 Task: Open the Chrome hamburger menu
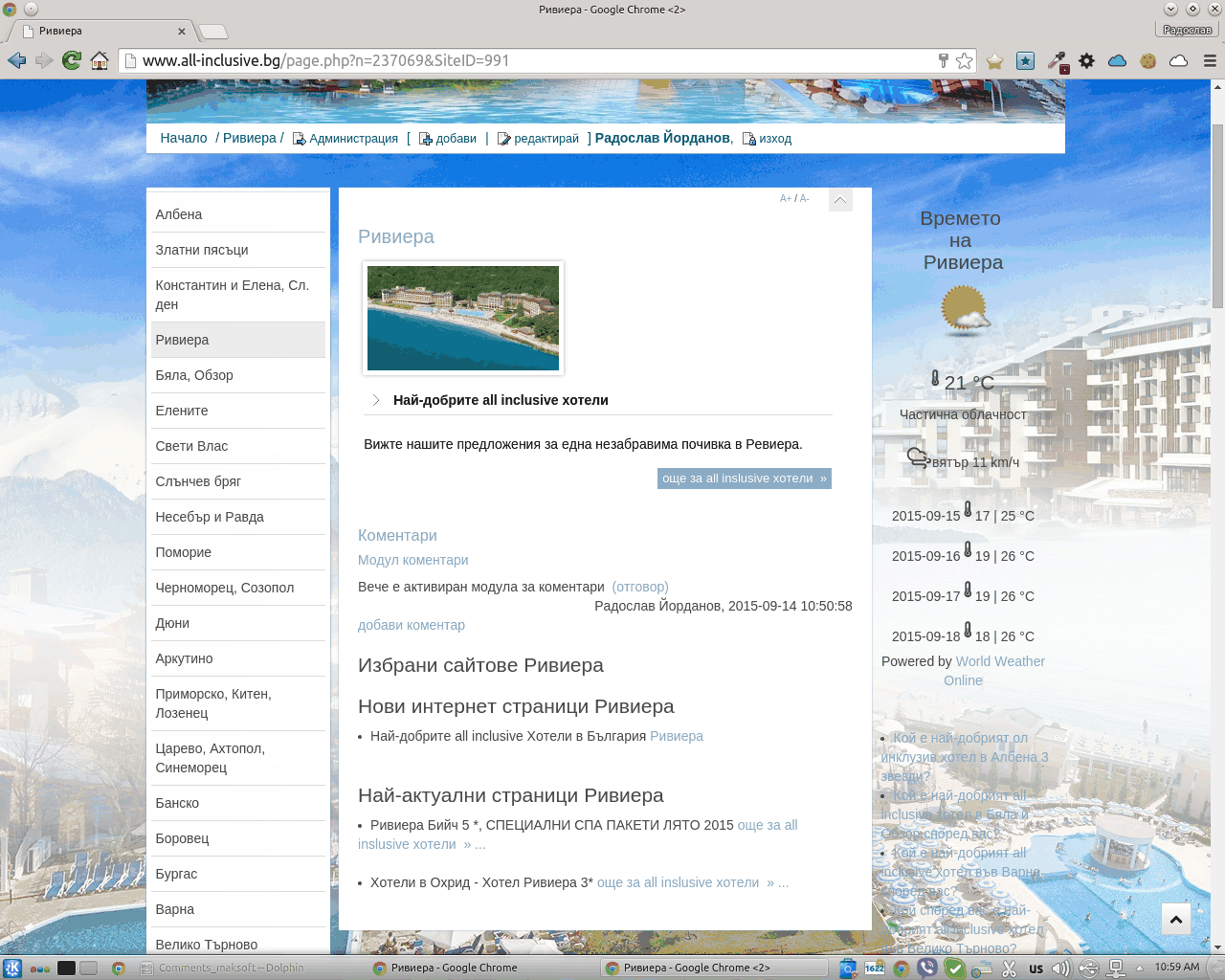click(1210, 60)
